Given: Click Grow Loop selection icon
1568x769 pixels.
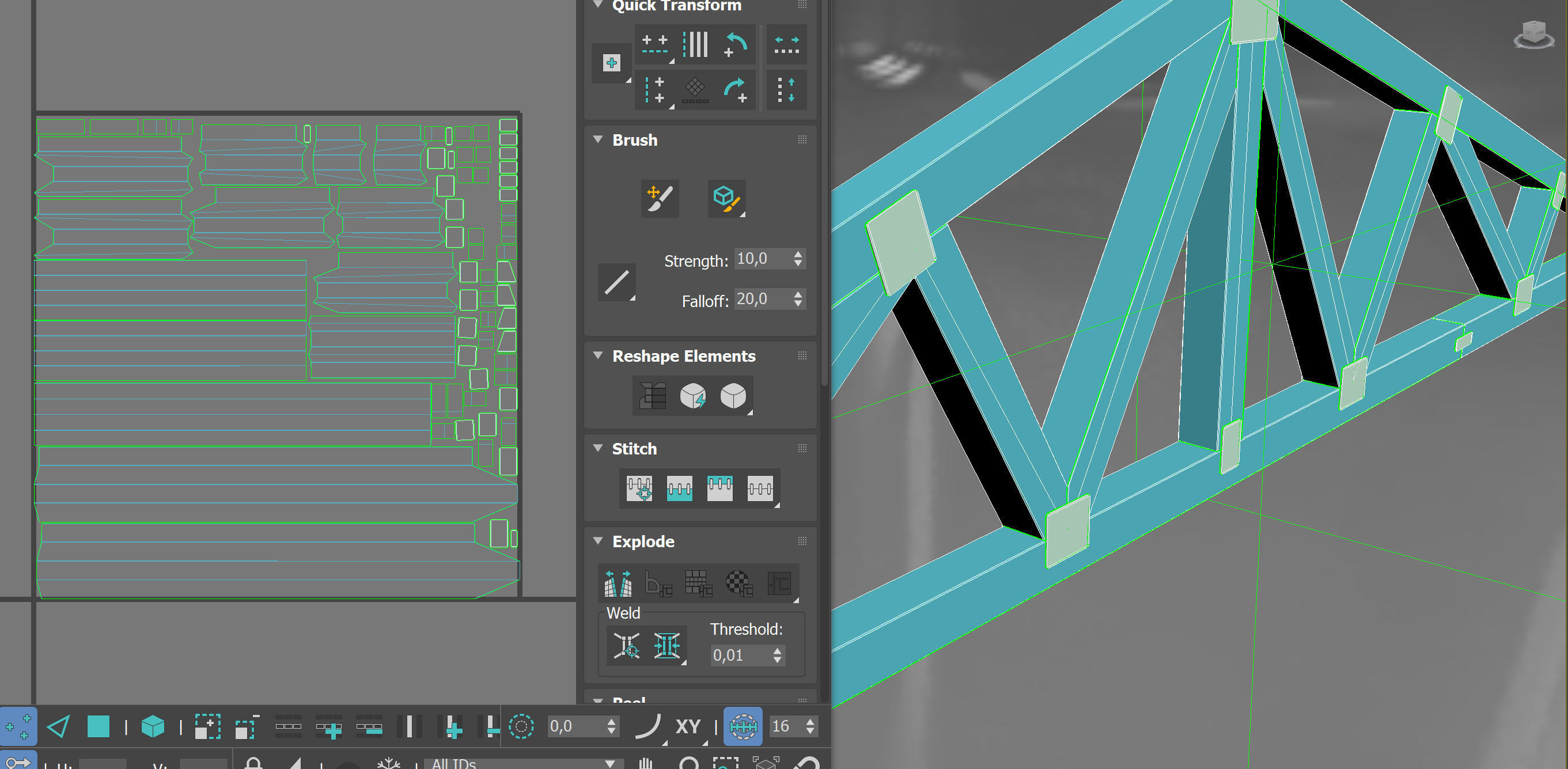Looking at the screenshot, I should tap(329, 726).
